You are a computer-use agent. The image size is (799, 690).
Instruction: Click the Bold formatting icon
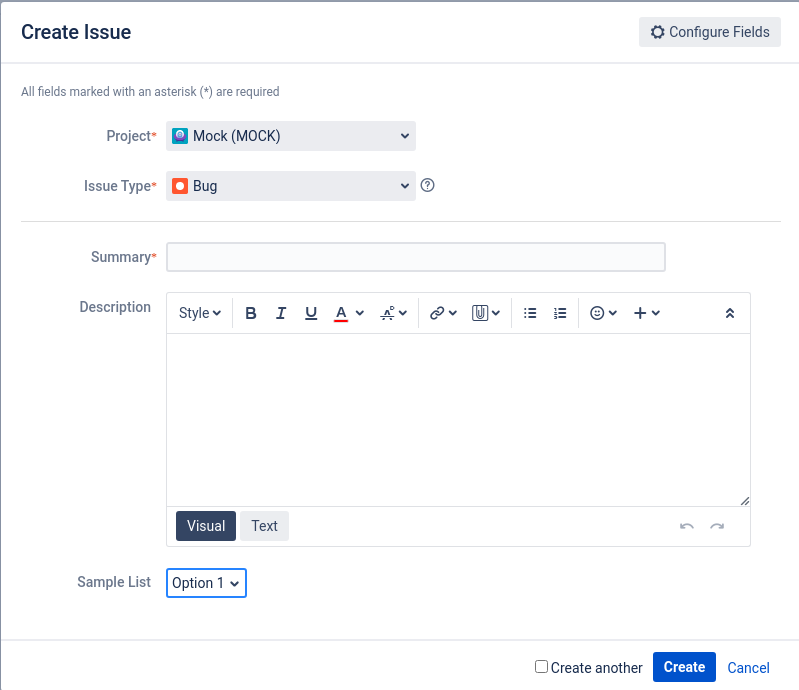pyautogui.click(x=250, y=313)
